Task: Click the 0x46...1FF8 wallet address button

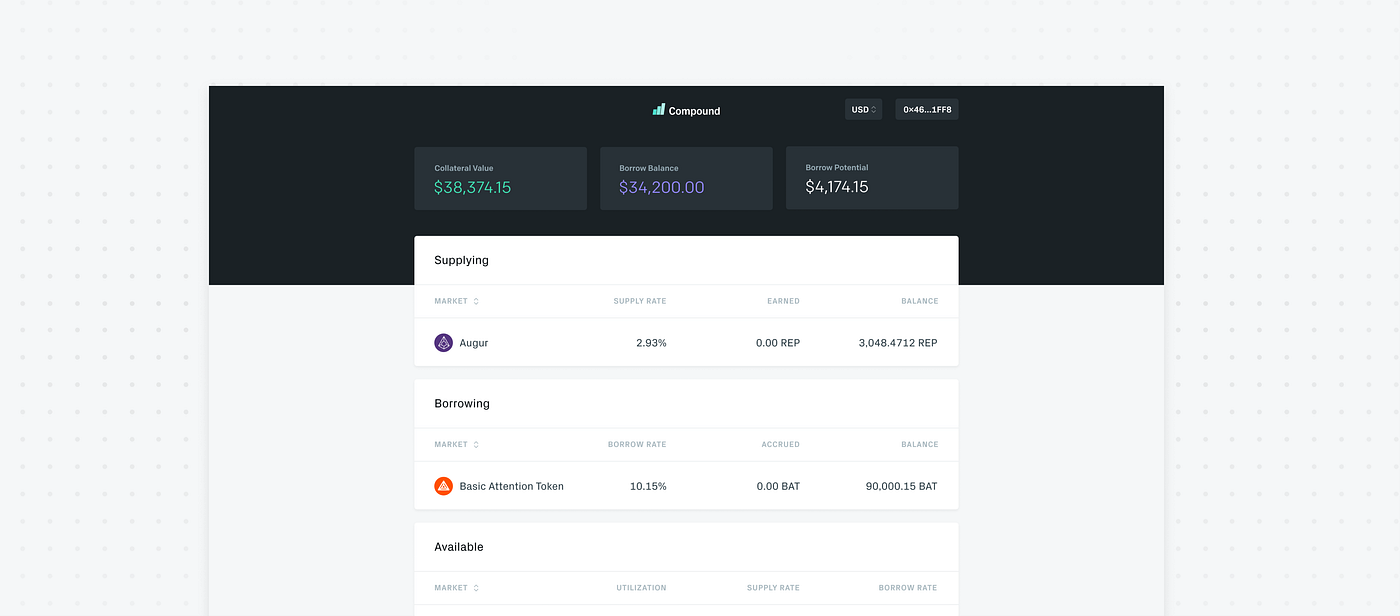Action: pyautogui.click(x=927, y=110)
